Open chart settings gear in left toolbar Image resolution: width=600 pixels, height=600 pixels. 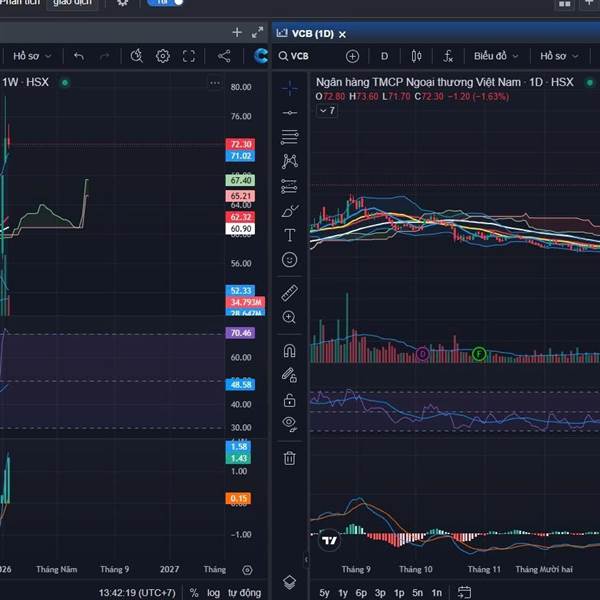pyautogui.click(x=163, y=56)
